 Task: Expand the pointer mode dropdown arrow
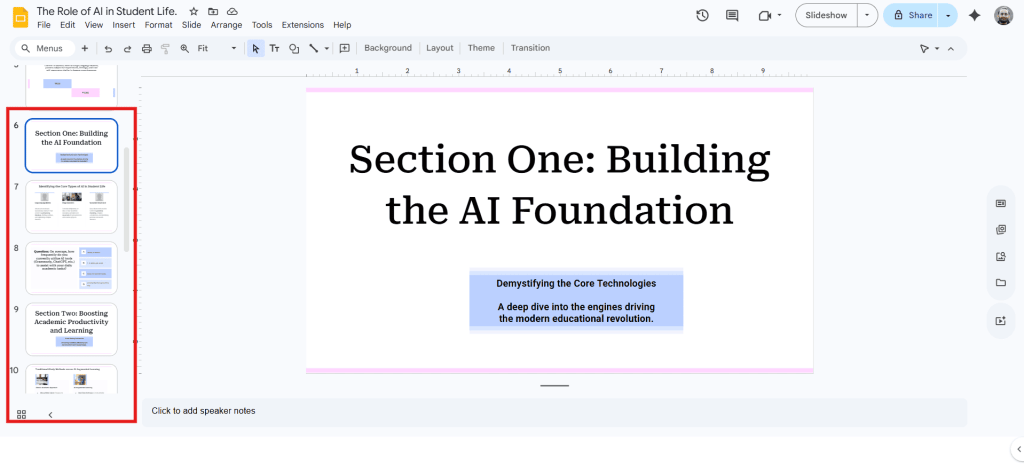click(x=937, y=48)
